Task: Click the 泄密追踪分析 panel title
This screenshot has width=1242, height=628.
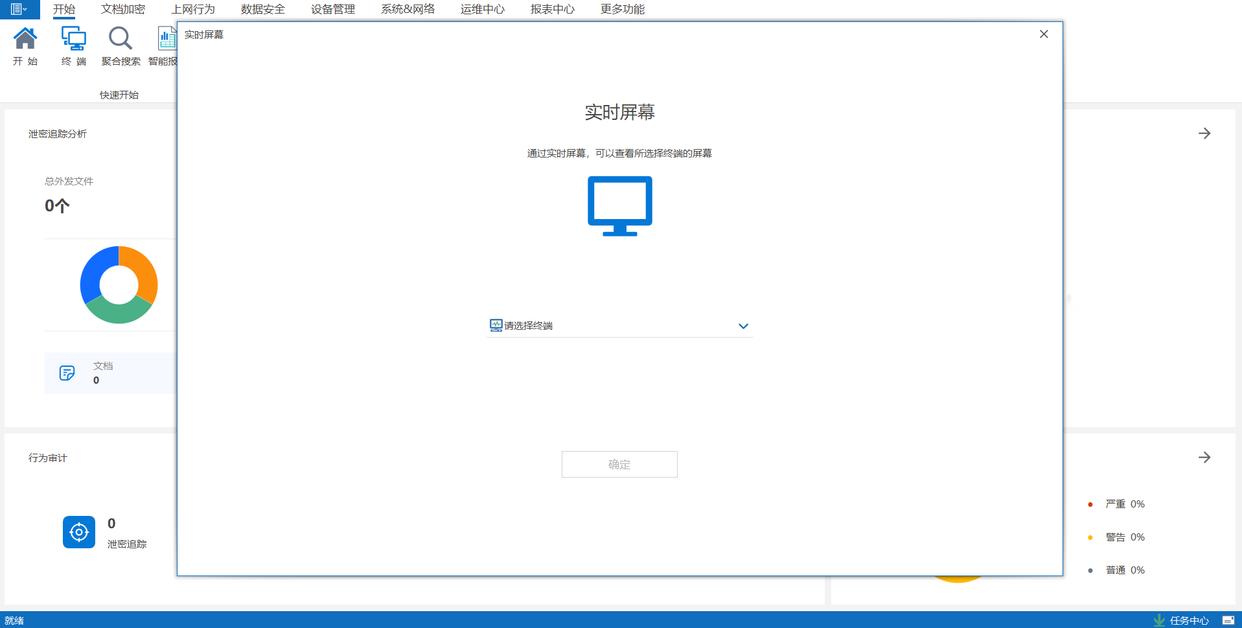Action: [57, 134]
